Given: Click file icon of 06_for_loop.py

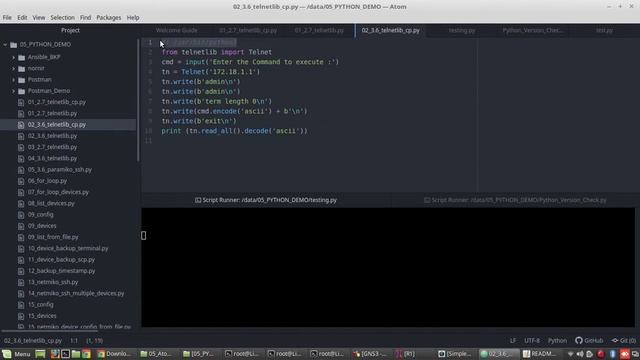Looking at the screenshot, I should (x=21, y=181).
